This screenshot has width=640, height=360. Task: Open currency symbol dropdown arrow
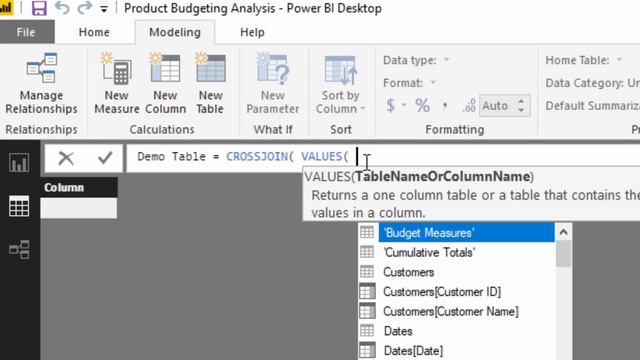pos(404,106)
